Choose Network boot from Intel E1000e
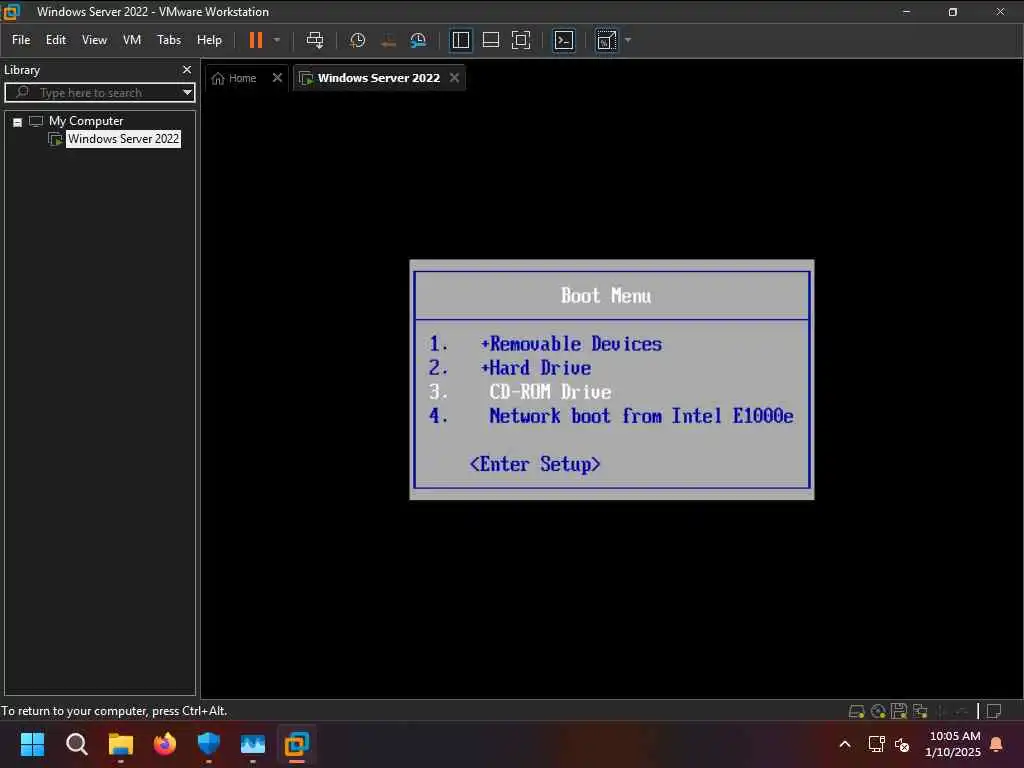The height and width of the screenshot is (768, 1024). click(x=641, y=416)
